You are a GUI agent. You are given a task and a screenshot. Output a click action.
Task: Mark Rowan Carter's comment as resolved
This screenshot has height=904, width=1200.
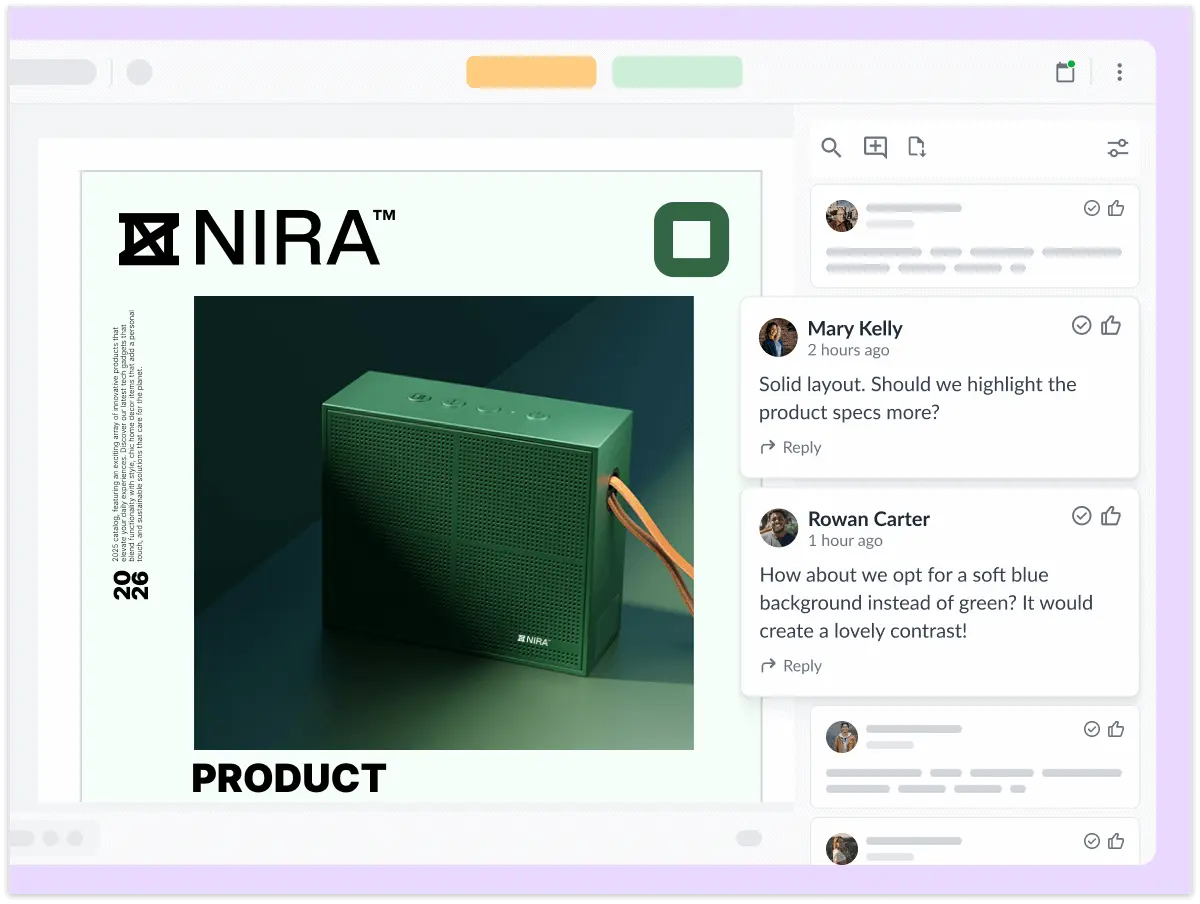[1081, 515]
